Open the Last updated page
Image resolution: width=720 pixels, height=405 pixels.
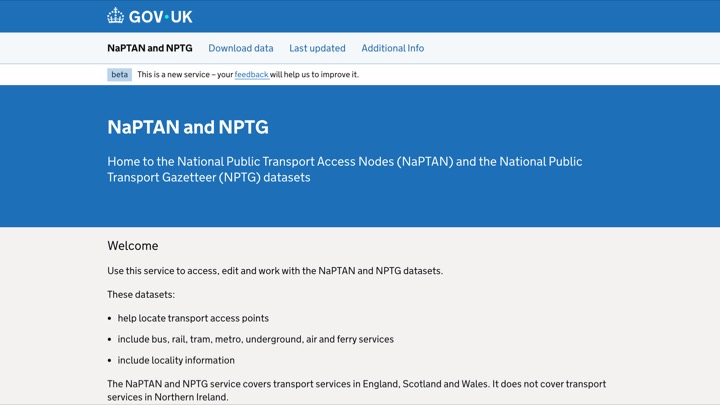click(317, 48)
